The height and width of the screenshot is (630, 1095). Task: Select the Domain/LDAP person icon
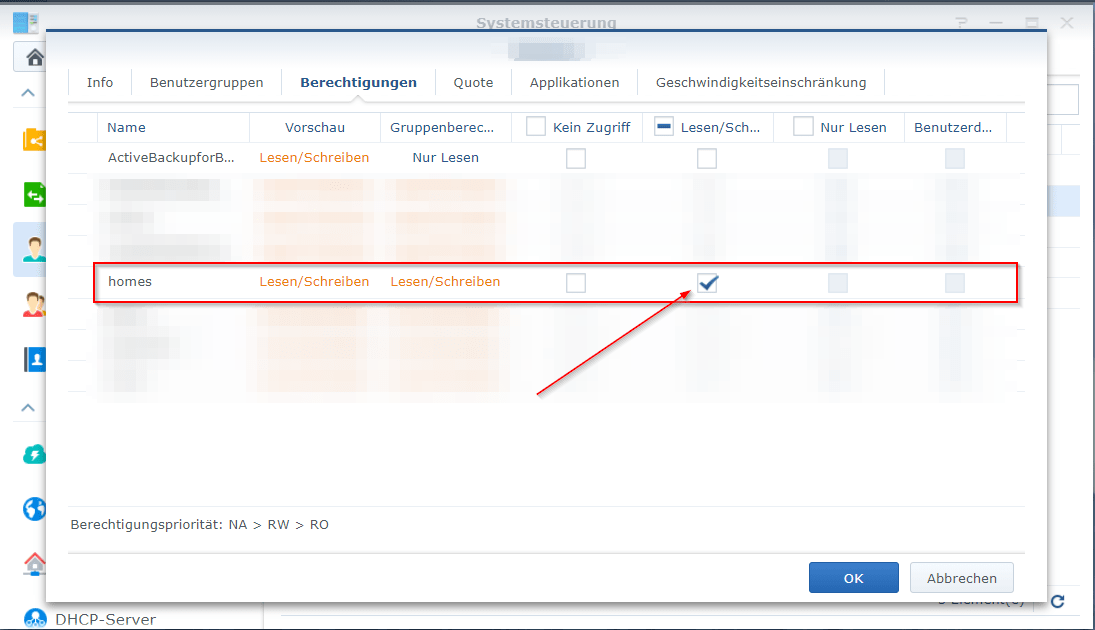[x=33, y=358]
